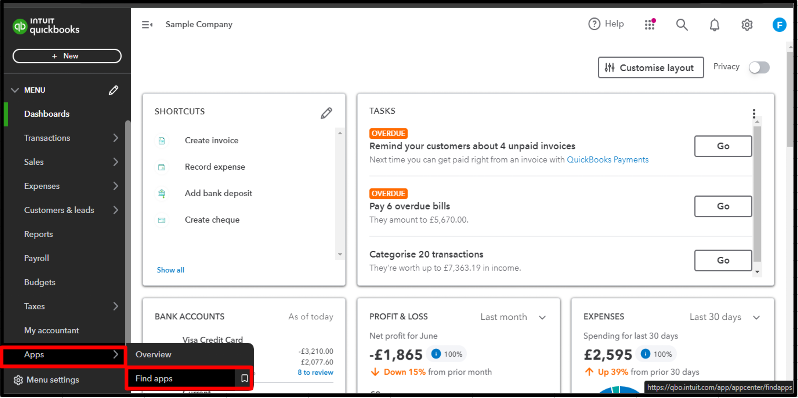
Task: Bookmark Find apps with the bookmark icon
Action: coord(244,379)
